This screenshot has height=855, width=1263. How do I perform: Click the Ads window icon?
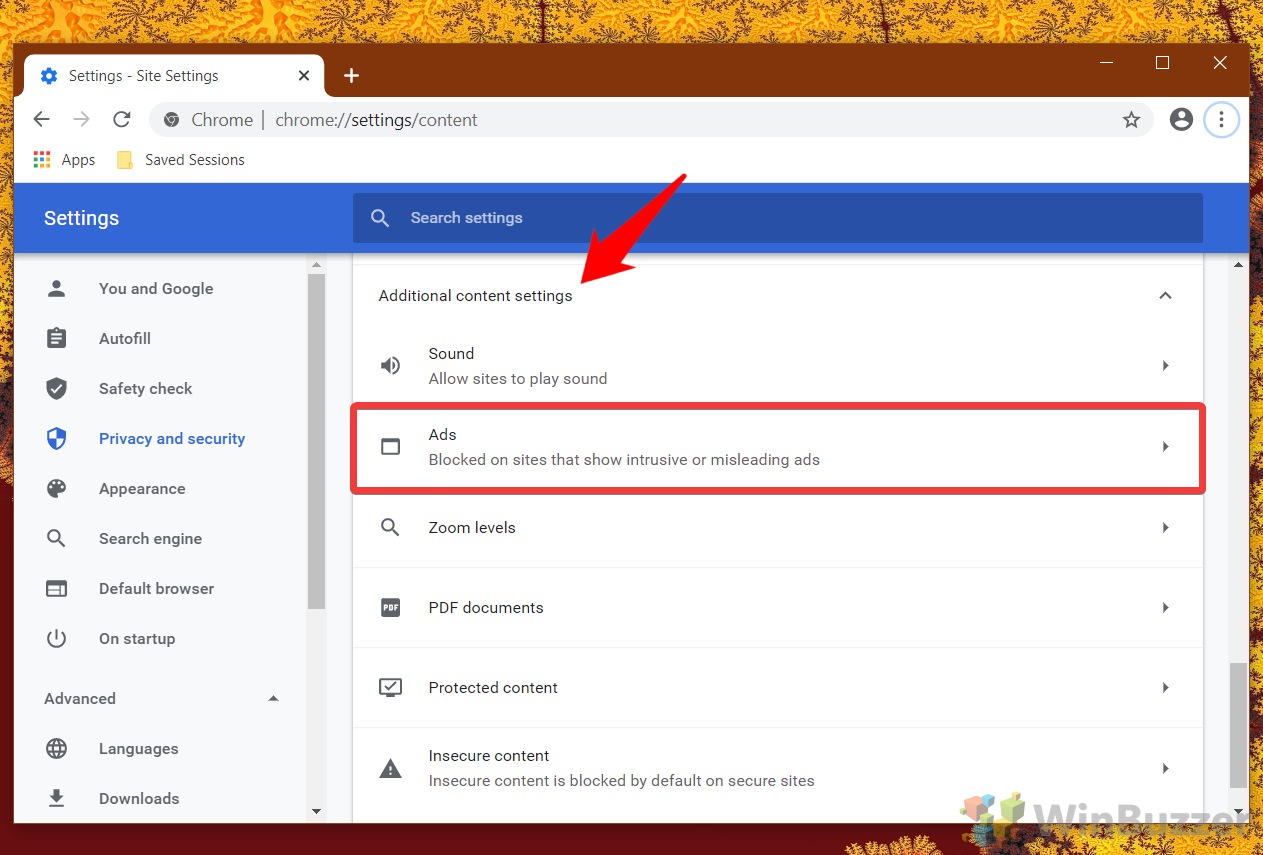[391, 447]
